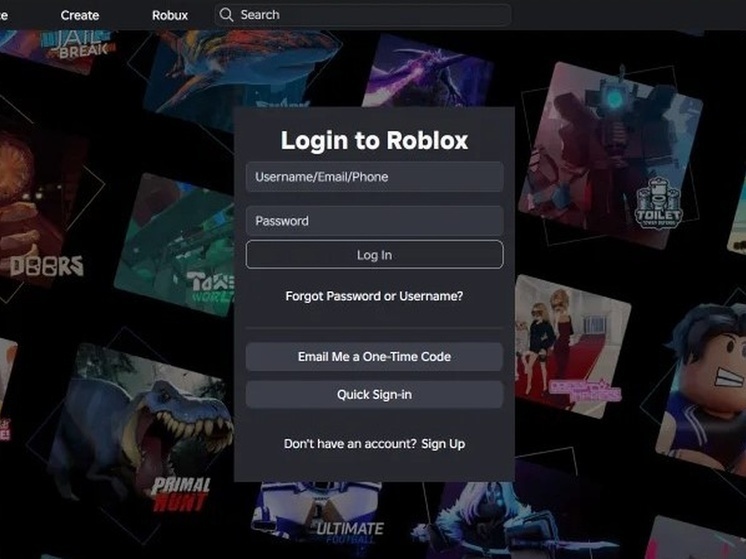Select the Quick Sign-in button
The image size is (746, 559).
coord(374,394)
